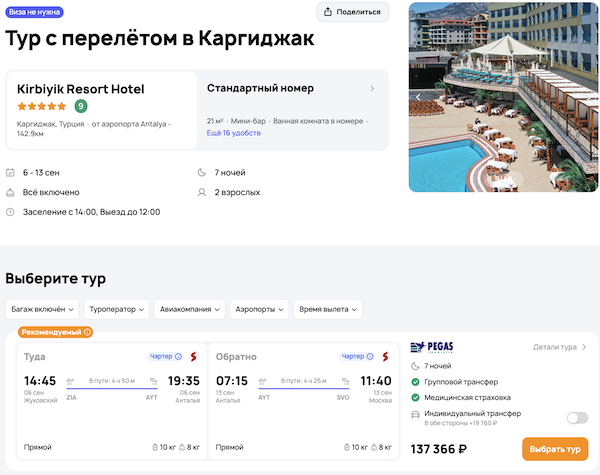Expand the Туроператор filter dropdown
This screenshot has height=475, width=600.
coord(116,309)
